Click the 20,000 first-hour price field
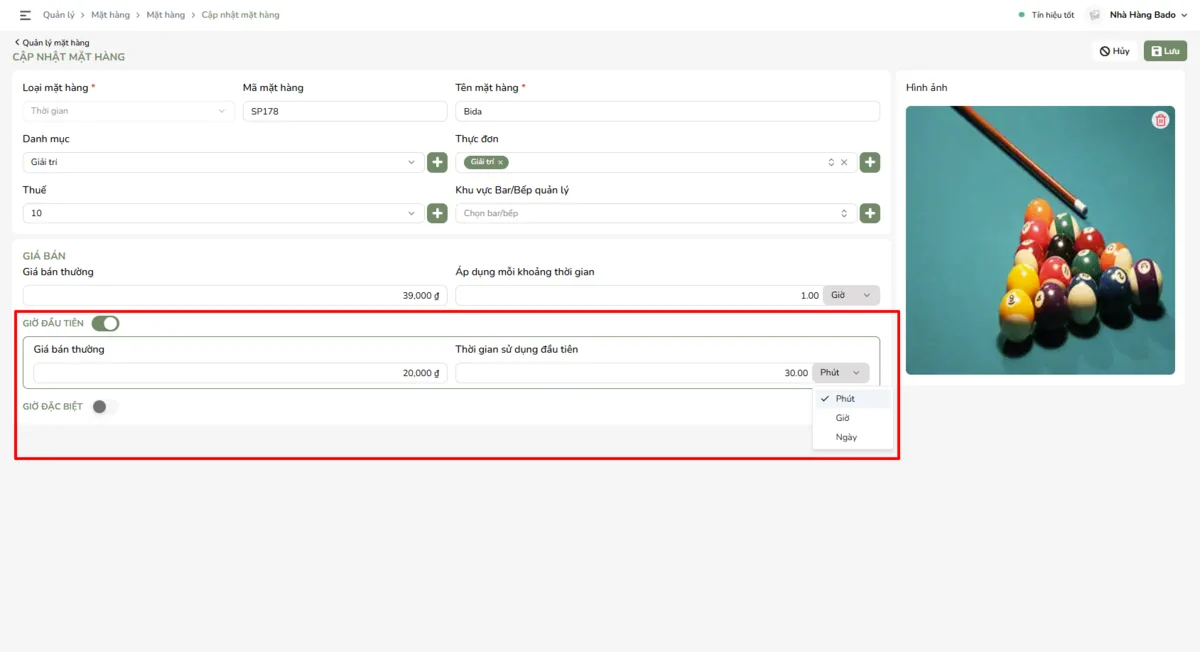The image size is (1200, 652). point(241,372)
